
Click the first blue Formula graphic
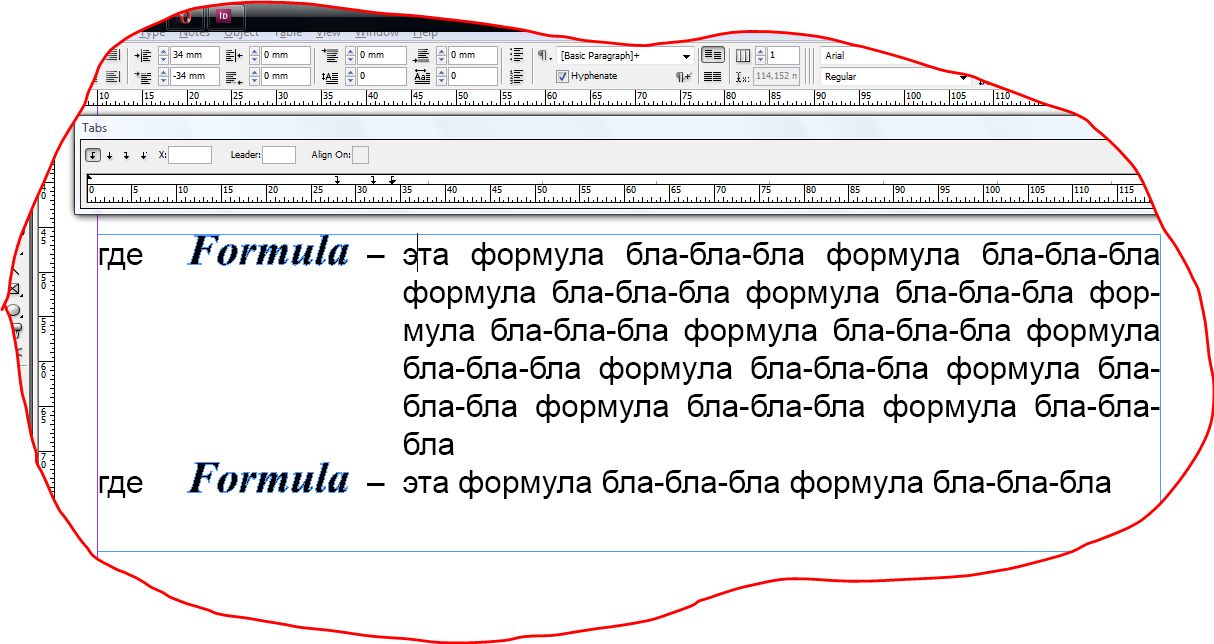[x=268, y=251]
